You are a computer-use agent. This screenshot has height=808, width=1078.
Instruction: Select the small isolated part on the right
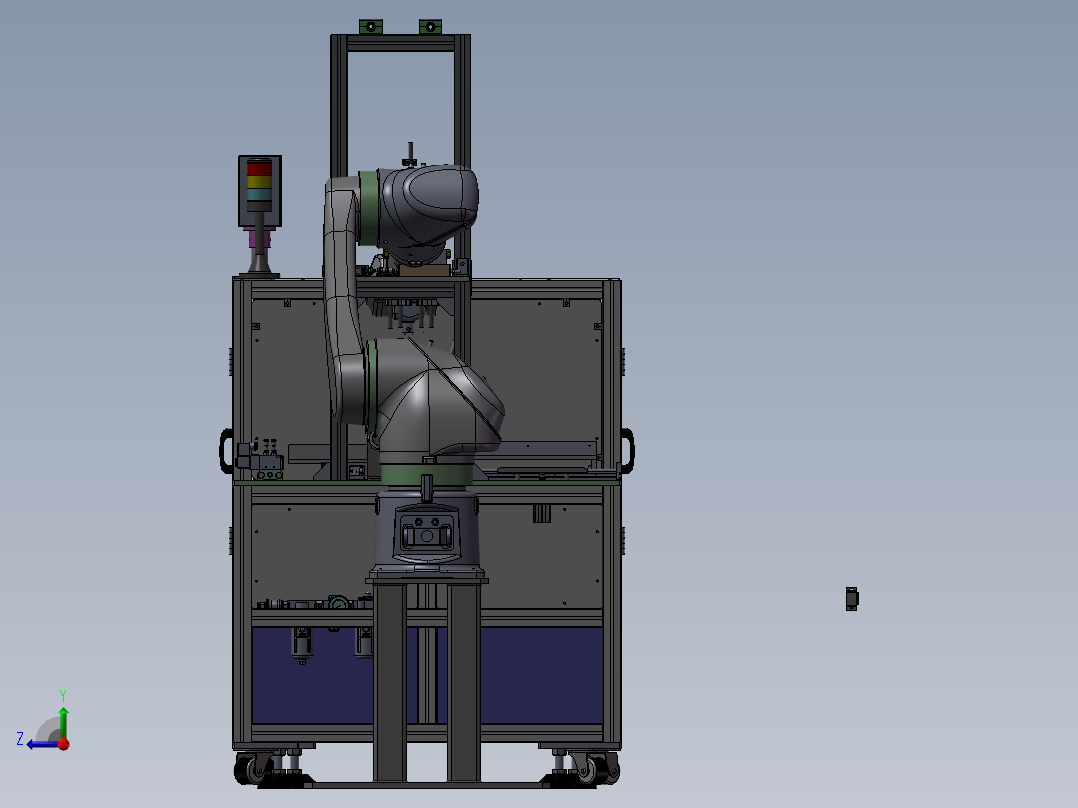click(x=852, y=598)
